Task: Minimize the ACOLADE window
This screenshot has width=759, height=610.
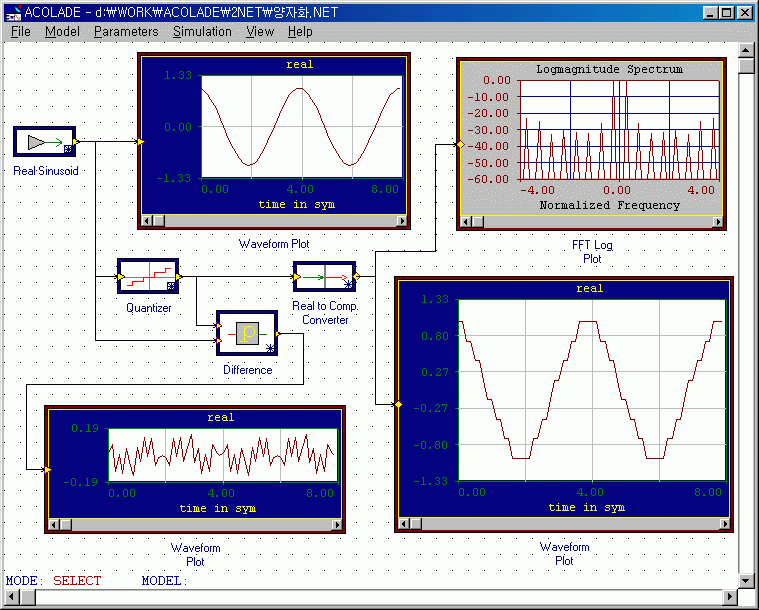Action: point(710,13)
